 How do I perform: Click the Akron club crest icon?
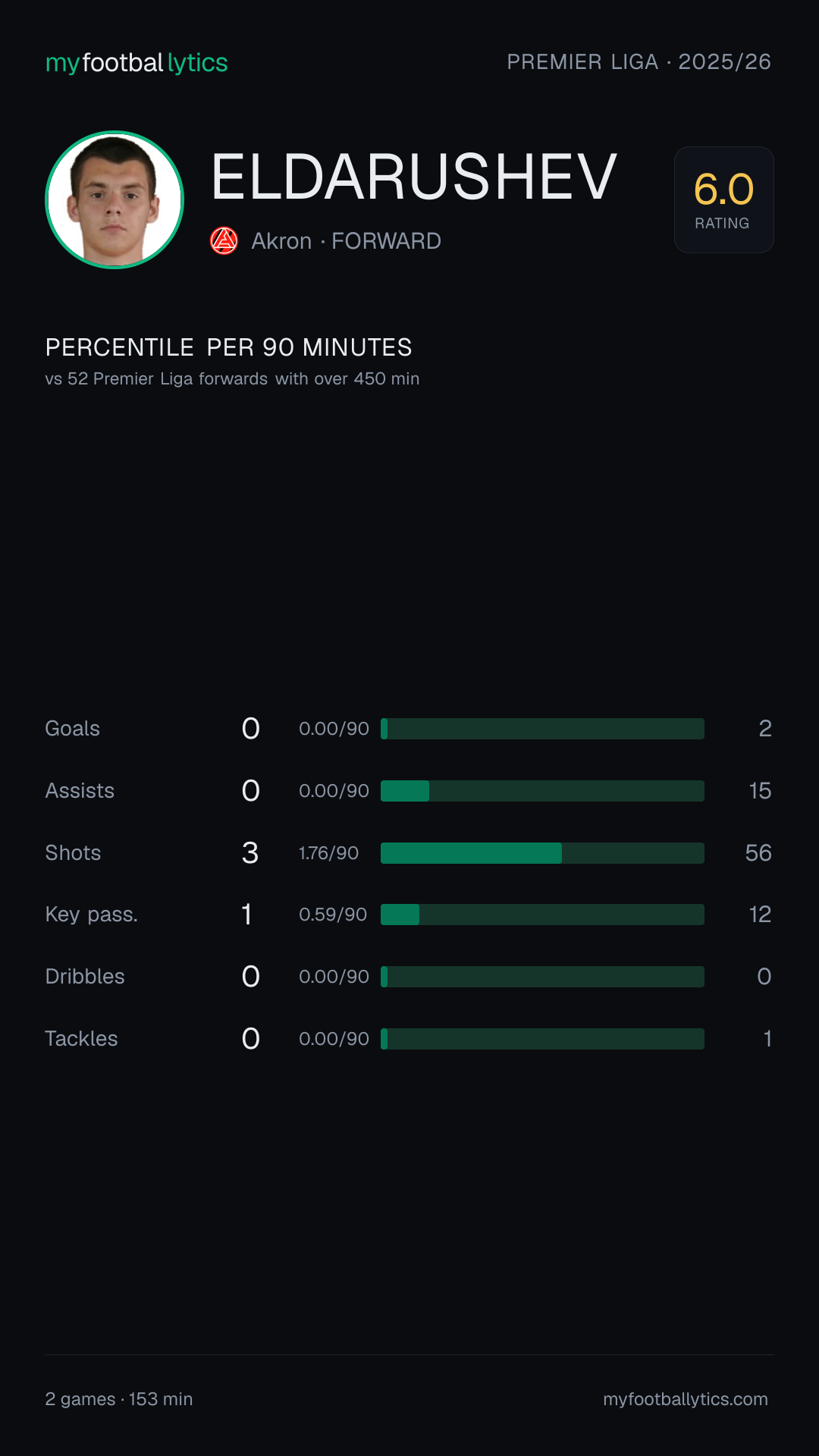(224, 241)
